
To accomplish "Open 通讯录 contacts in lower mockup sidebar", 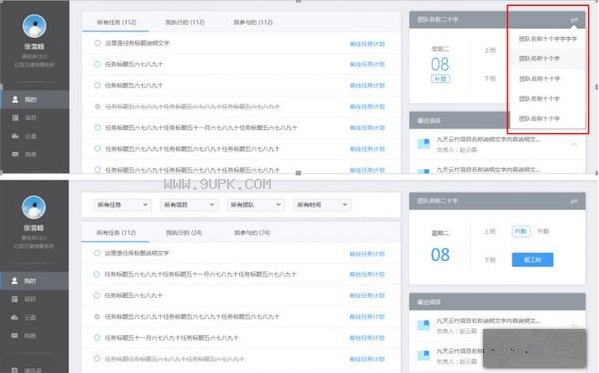I will 34,370.
